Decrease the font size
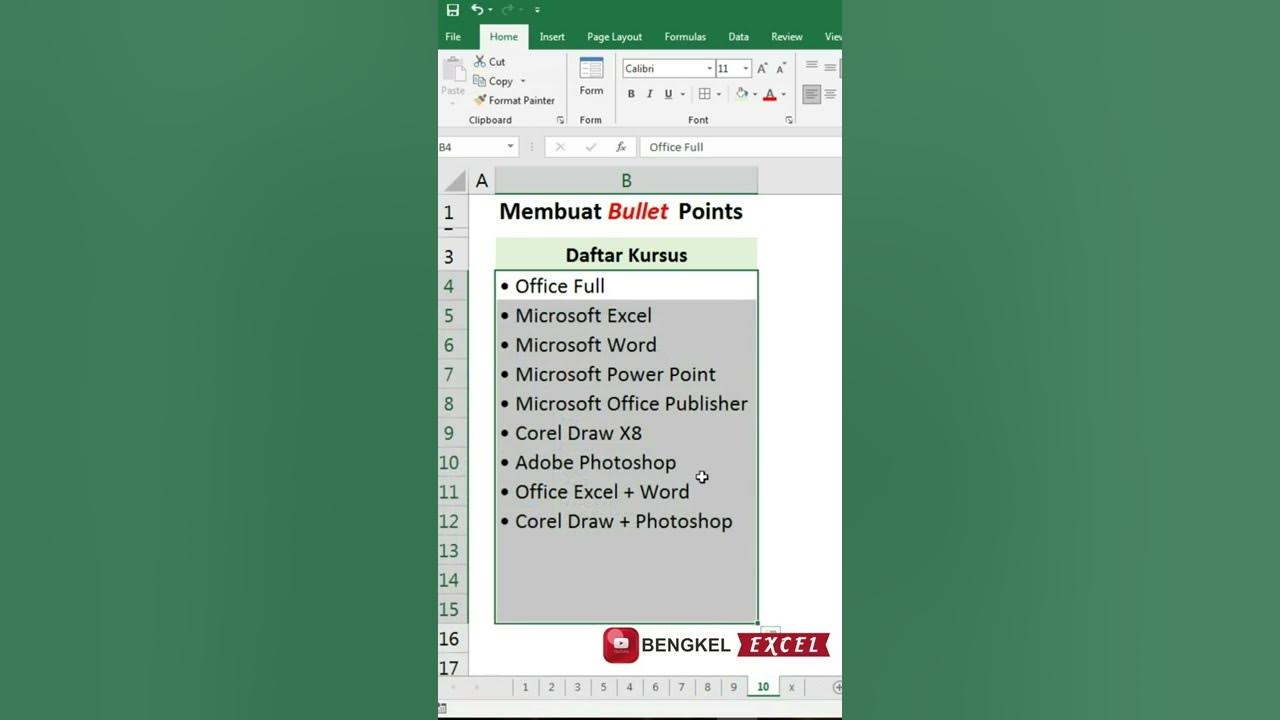The width and height of the screenshot is (1280, 720). (780, 68)
